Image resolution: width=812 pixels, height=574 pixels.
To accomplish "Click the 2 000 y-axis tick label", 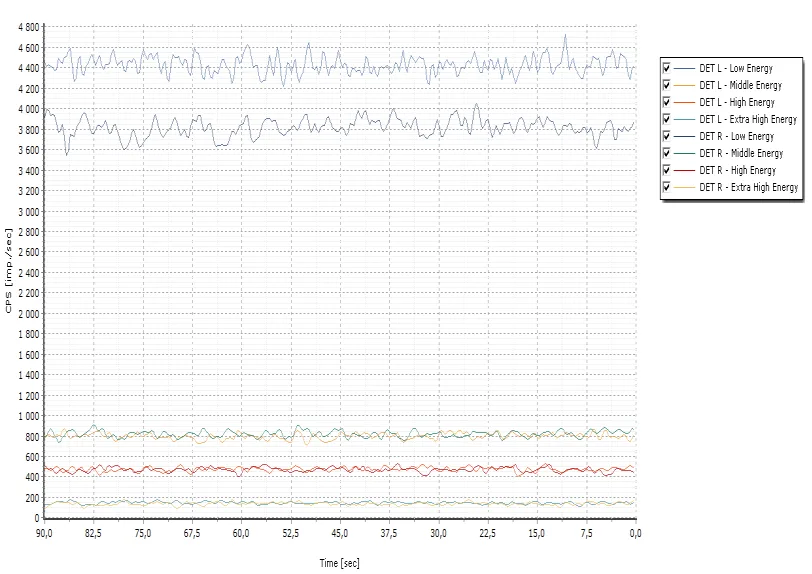I will tap(28, 313).
